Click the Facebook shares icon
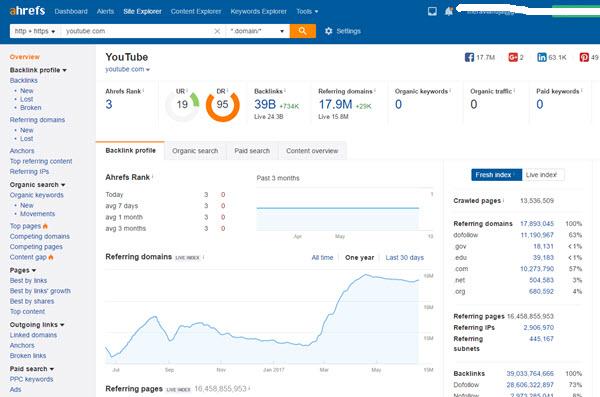This screenshot has height=397, width=600. [x=469, y=57]
